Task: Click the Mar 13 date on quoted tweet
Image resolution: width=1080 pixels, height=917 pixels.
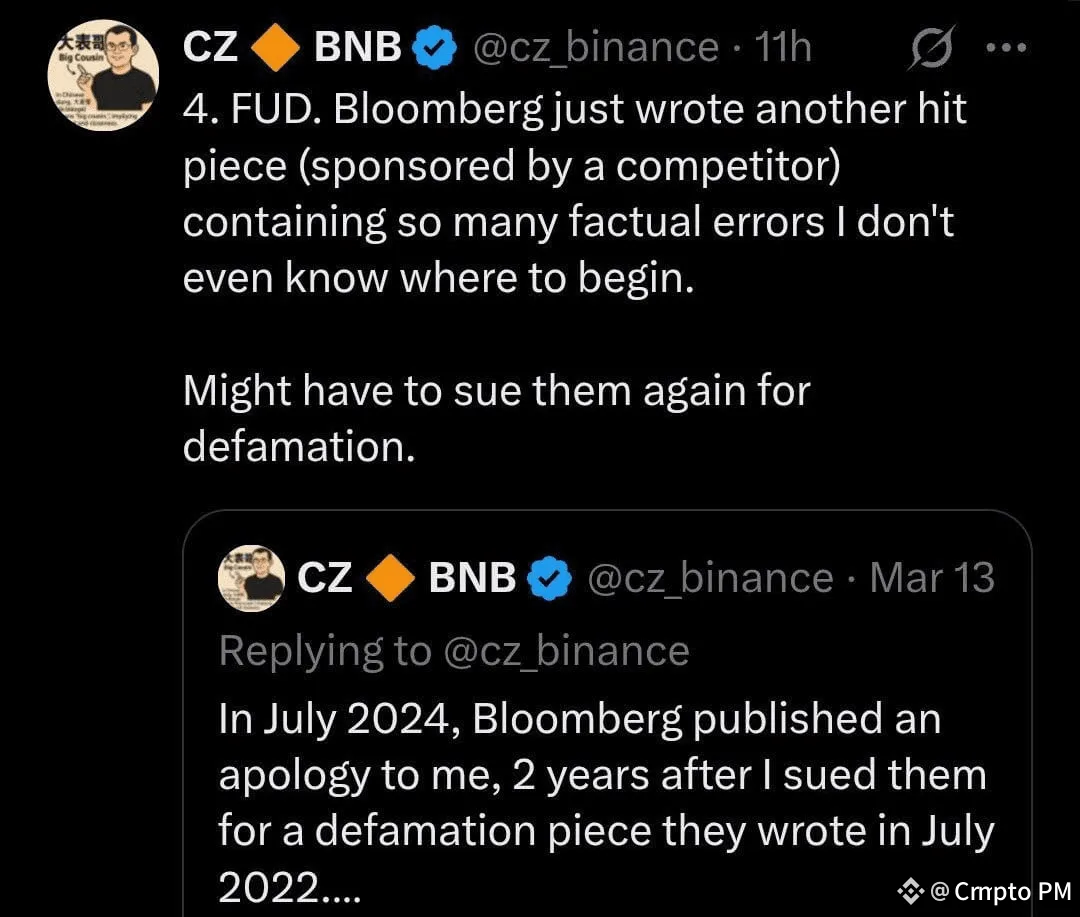Action: click(932, 577)
